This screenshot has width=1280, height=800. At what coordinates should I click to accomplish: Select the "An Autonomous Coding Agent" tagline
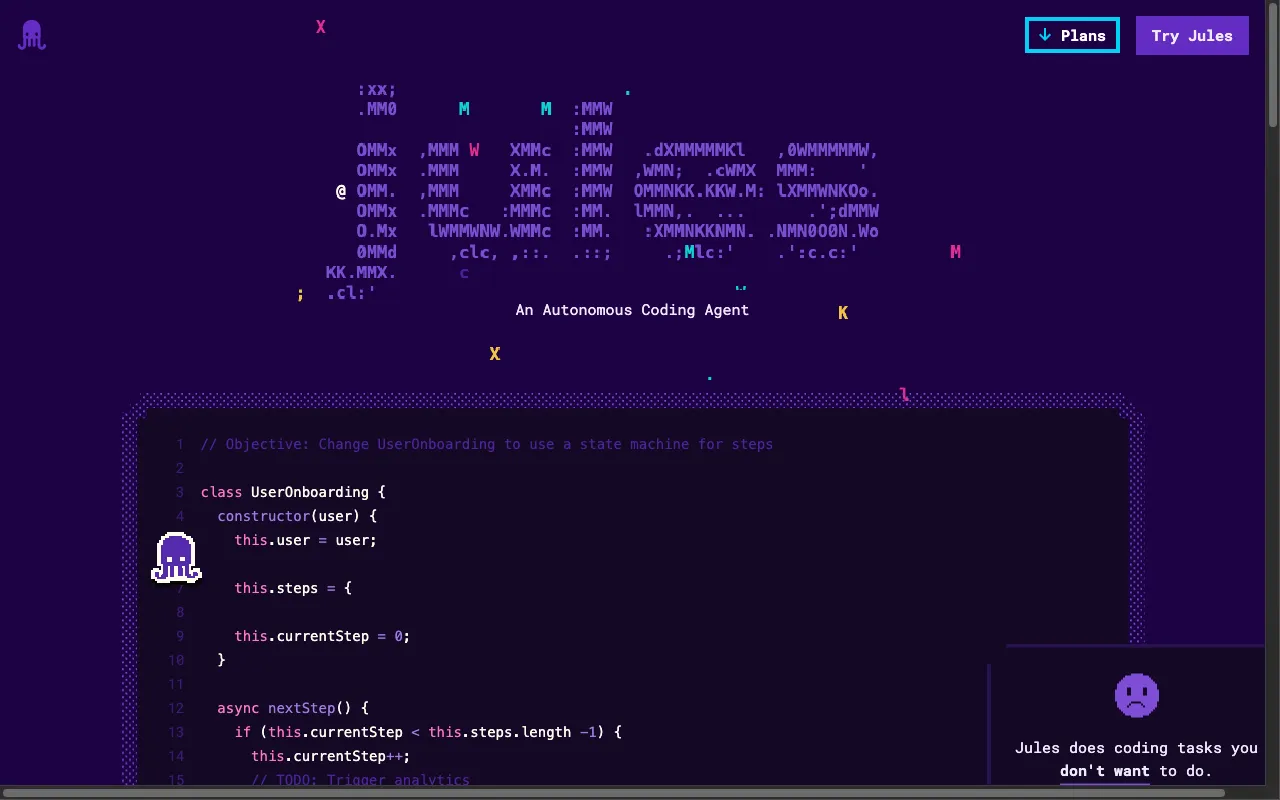632,310
